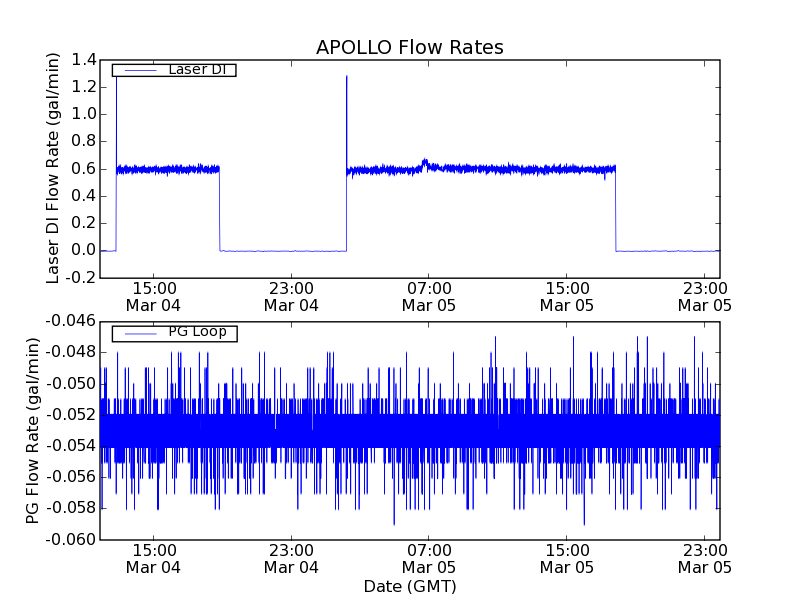Click the '23:00 Mar 04' label under the bottom plot
The image size is (800, 600).
291,559
